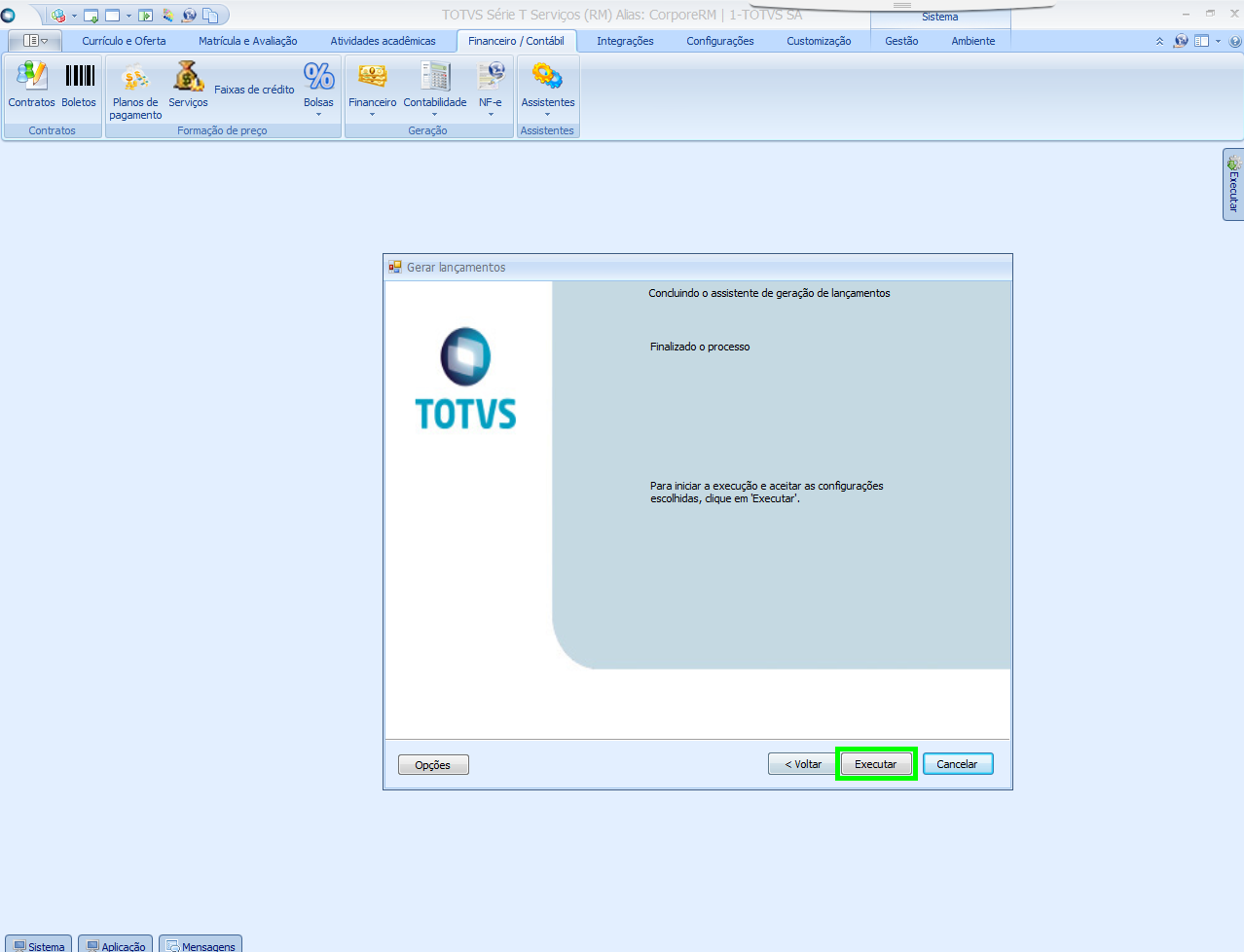1244x952 pixels.
Task: Click quick-access color palette icon
Action: pyautogui.click(x=168, y=16)
